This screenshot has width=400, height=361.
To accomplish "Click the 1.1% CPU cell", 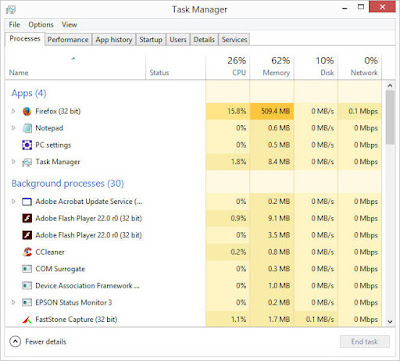I will pyautogui.click(x=228, y=319).
